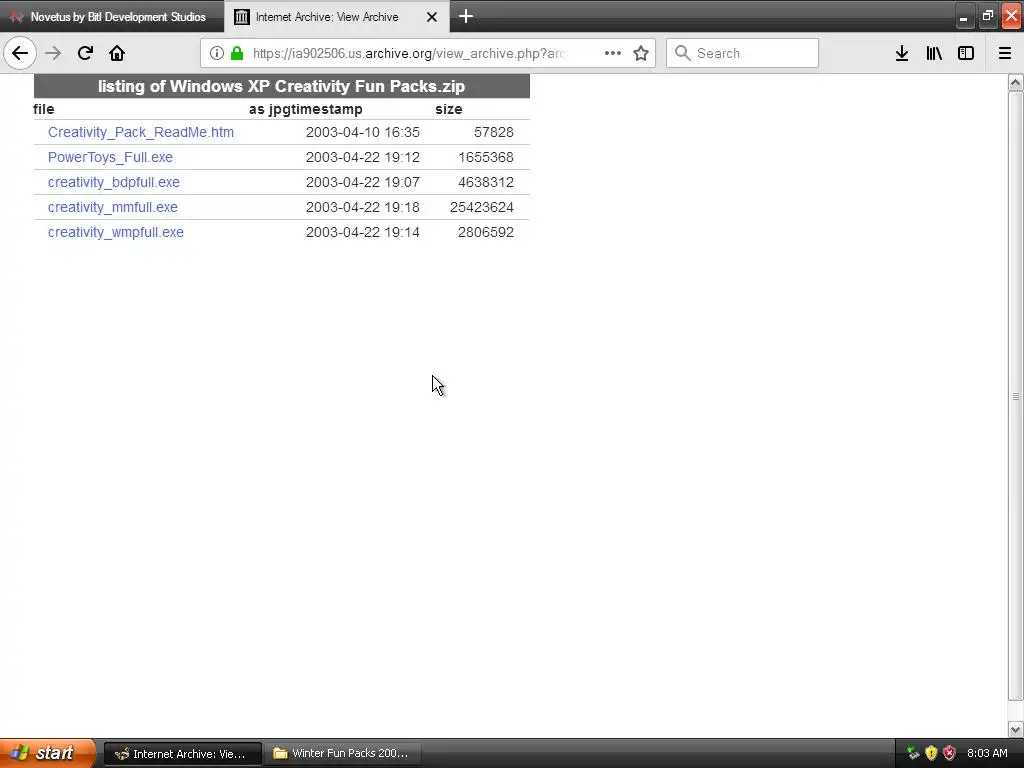Download PowerToys_Full.exe
The image size is (1024, 768).
(x=110, y=157)
